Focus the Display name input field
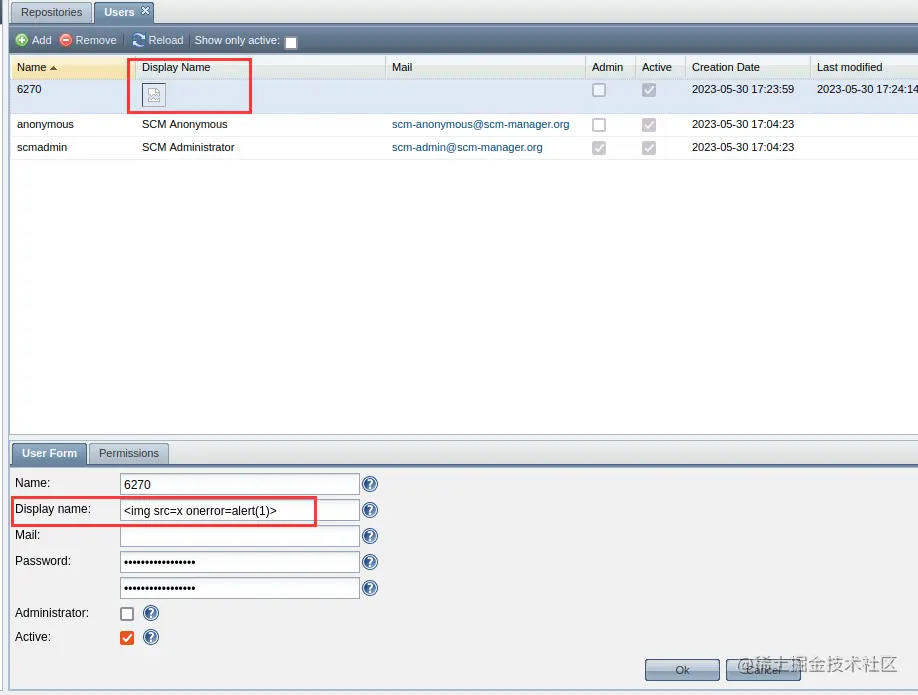The width and height of the screenshot is (918, 695). (x=239, y=510)
